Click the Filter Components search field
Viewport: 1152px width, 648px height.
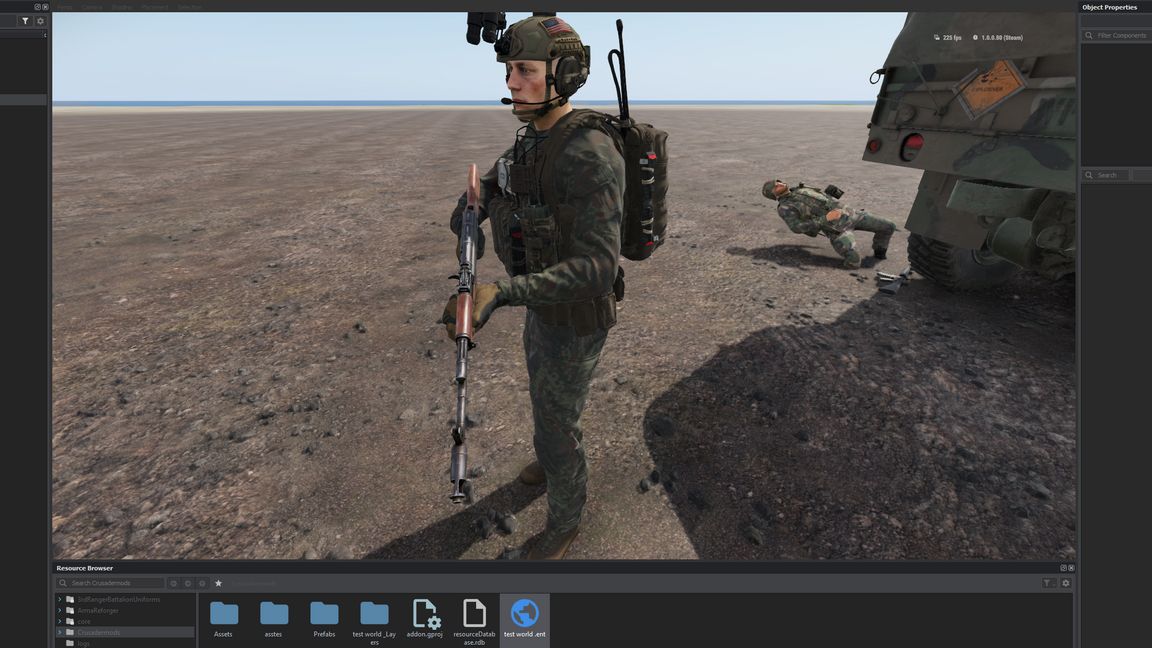1120,35
